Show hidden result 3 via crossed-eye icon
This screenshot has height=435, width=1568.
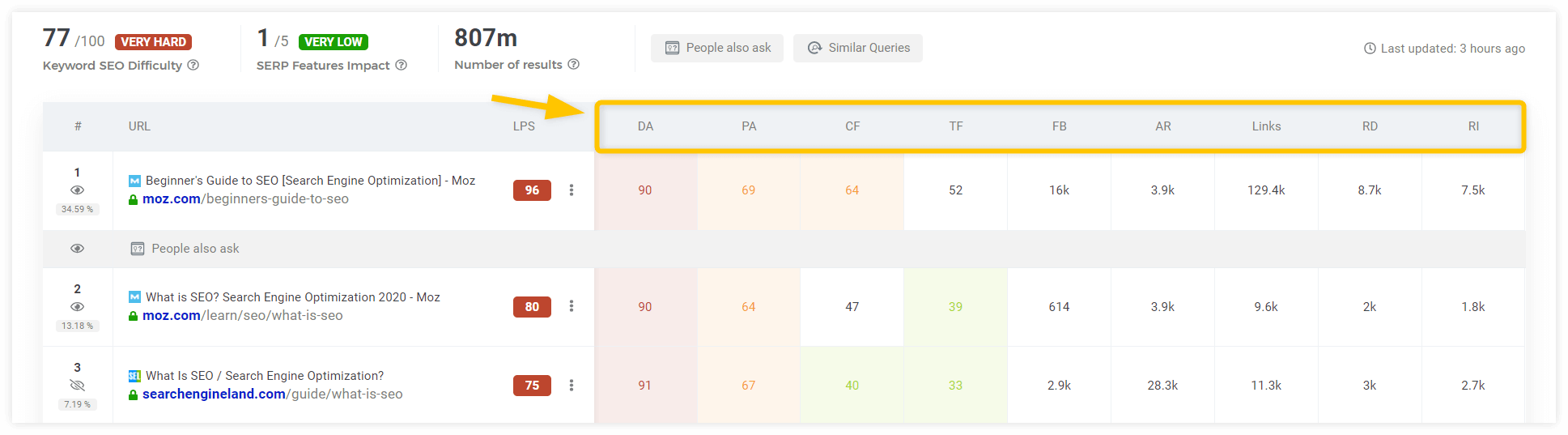point(77,385)
